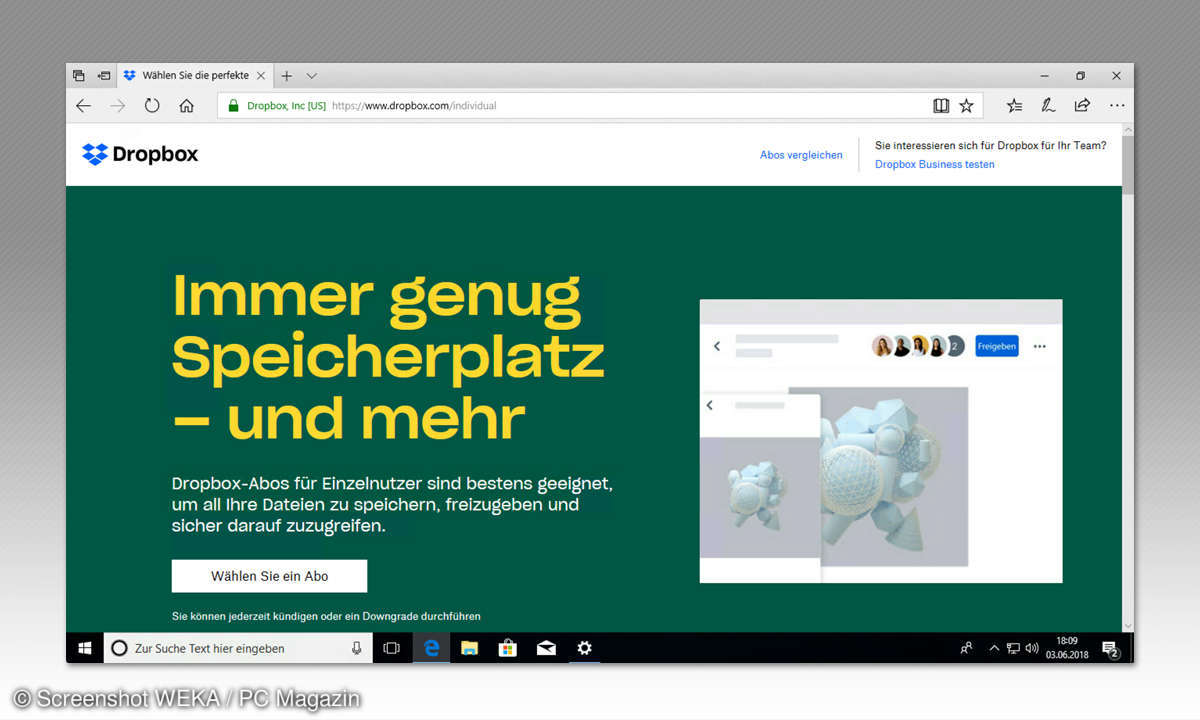This screenshot has height=720, width=1200.
Task: Click the page vertical scrollbar thumb
Action: [1128, 164]
